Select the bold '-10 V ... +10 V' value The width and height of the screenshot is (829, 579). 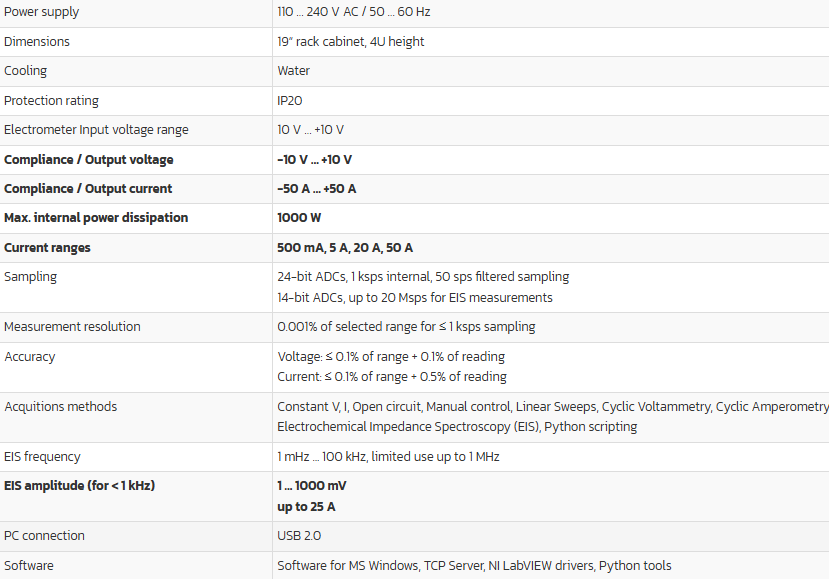tap(314, 160)
